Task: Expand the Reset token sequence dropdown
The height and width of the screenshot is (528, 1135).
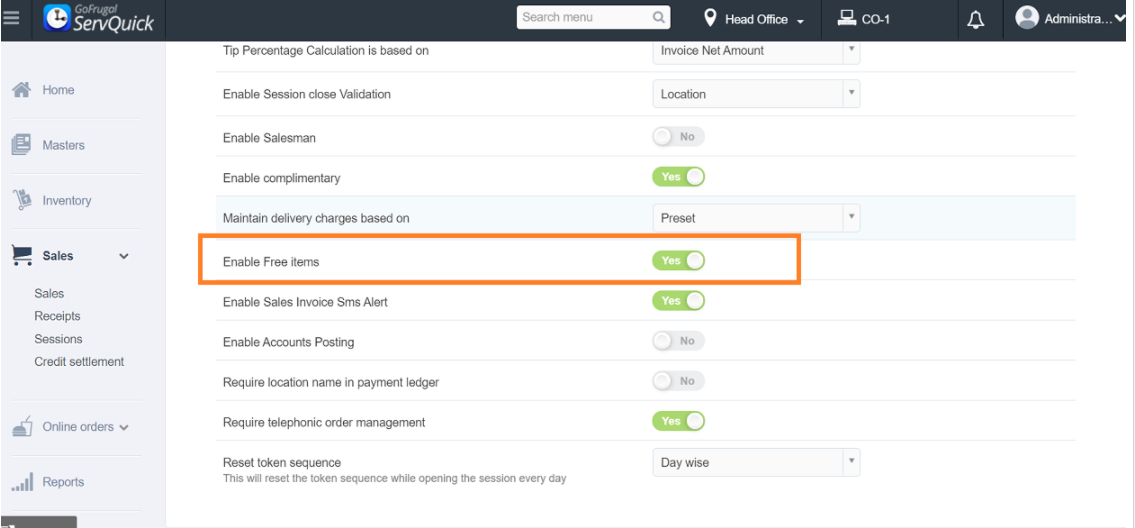Action: 755,463
